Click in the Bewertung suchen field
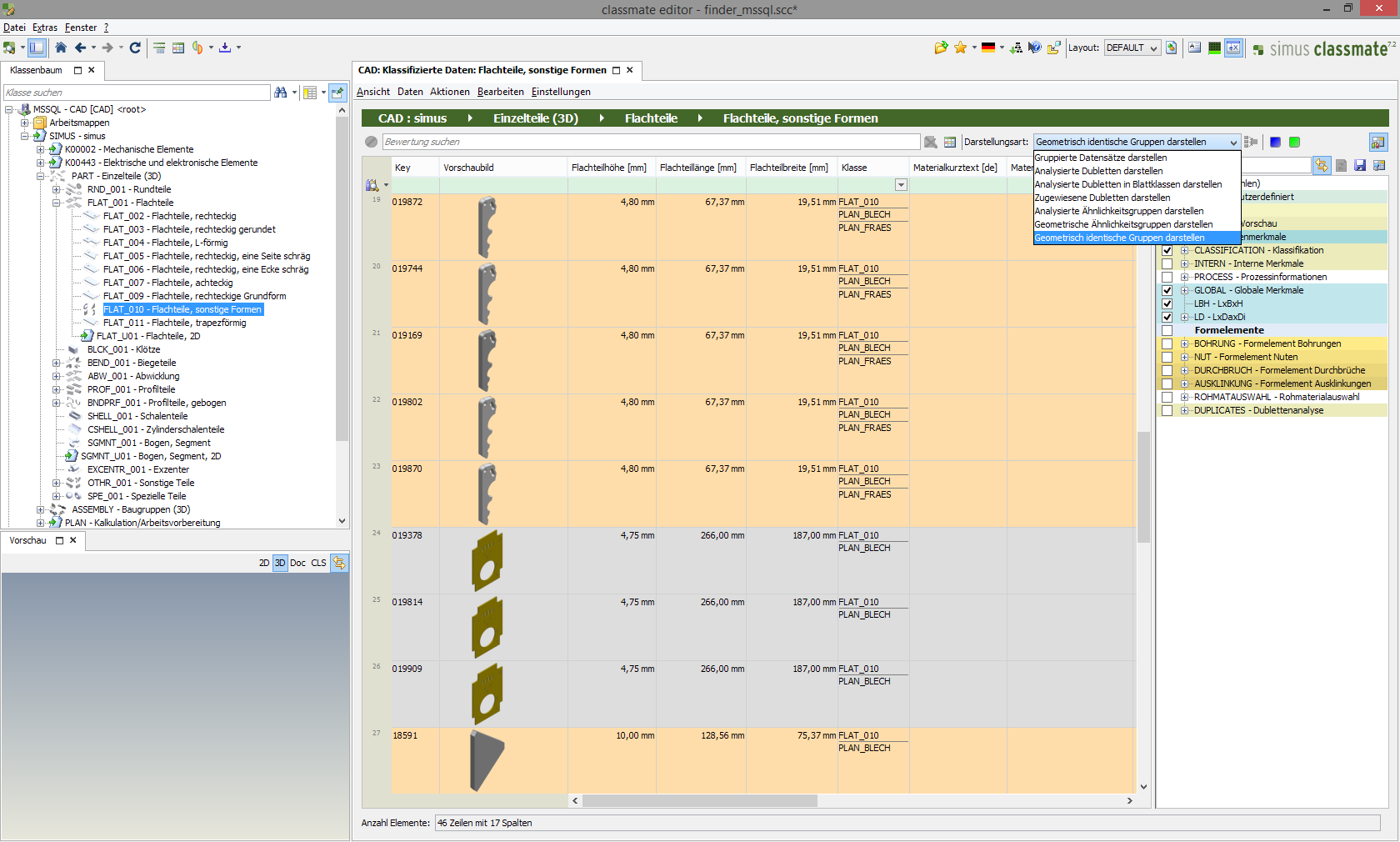Screen dimensions: 1400x842 point(651,142)
